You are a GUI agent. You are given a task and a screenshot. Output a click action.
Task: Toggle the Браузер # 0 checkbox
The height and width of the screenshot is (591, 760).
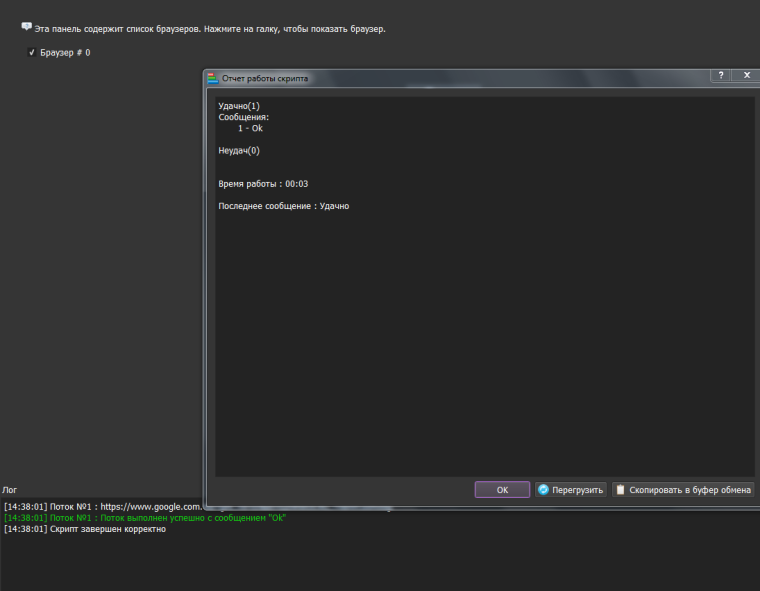(32, 52)
